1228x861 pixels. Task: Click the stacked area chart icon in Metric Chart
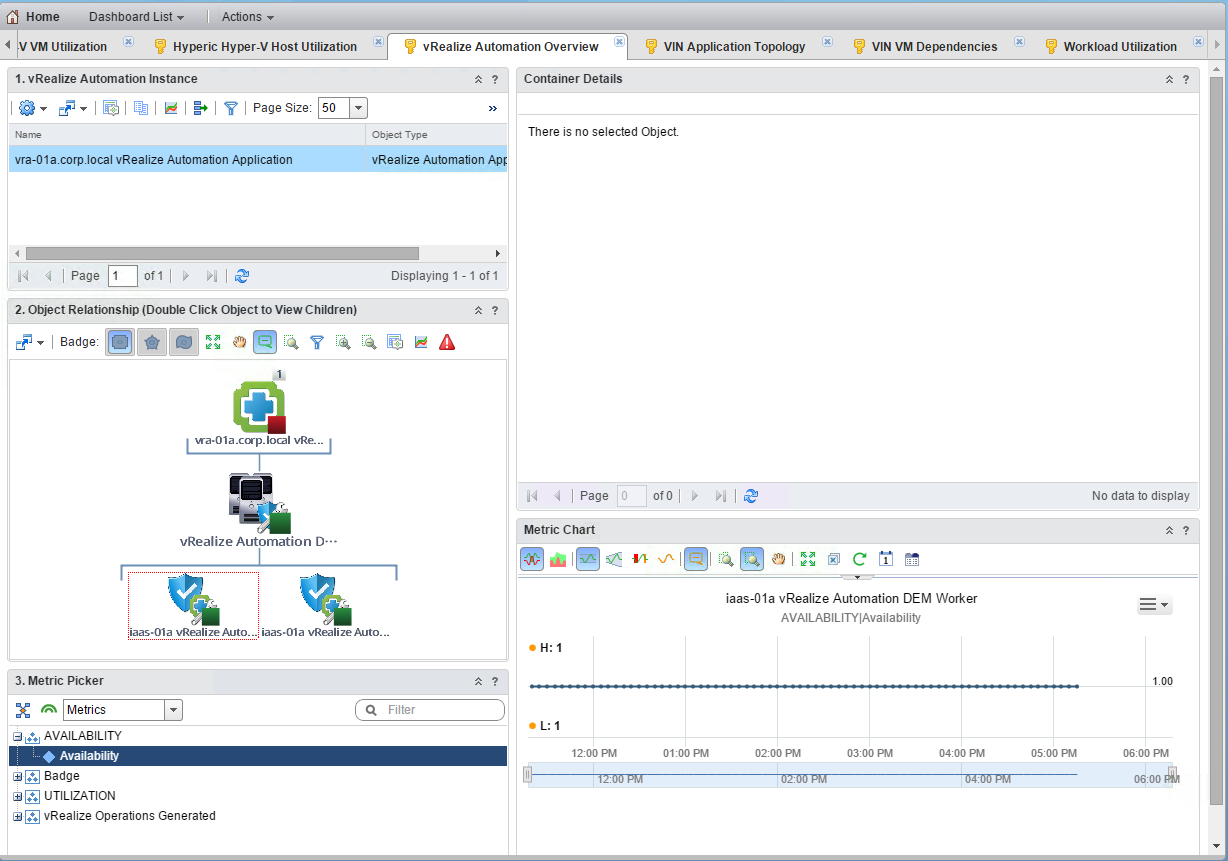tap(558, 559)
